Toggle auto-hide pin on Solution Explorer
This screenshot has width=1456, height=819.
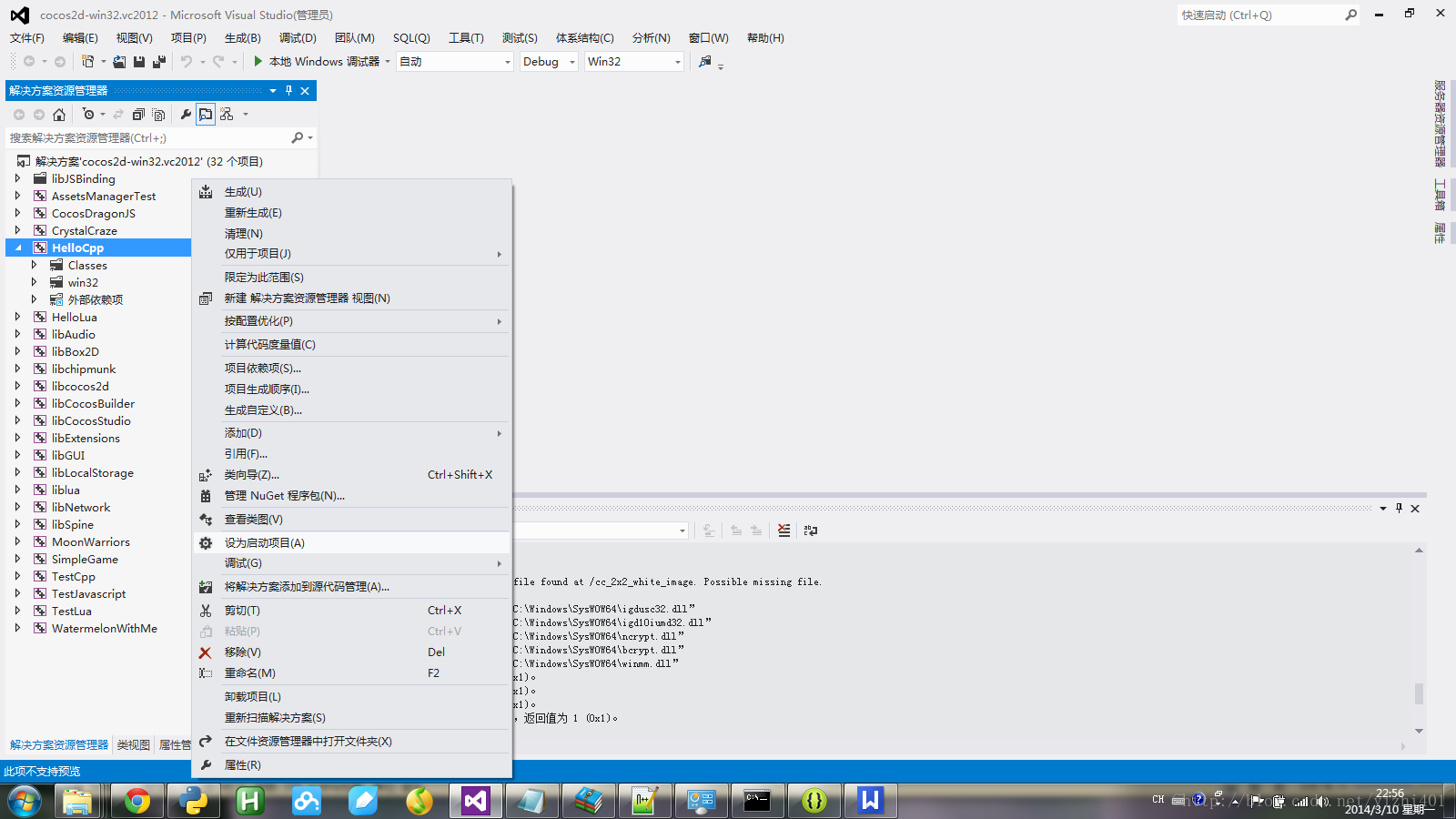(288, 90)
